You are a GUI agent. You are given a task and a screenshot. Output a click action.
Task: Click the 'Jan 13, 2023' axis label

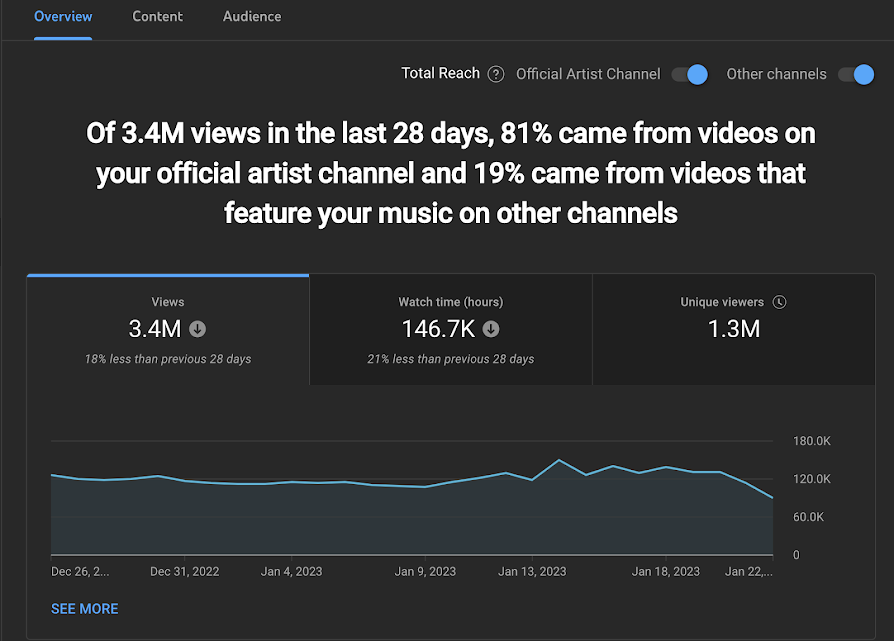point(533,571)
